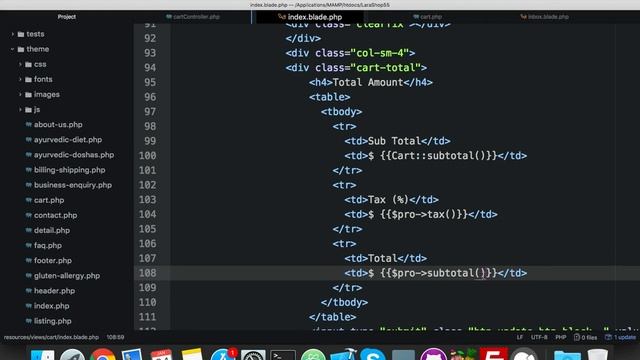Expand the tests folder arrow
Image resolution: width=640 pixels, height=360 pixels.
click(x=13, y=34)
